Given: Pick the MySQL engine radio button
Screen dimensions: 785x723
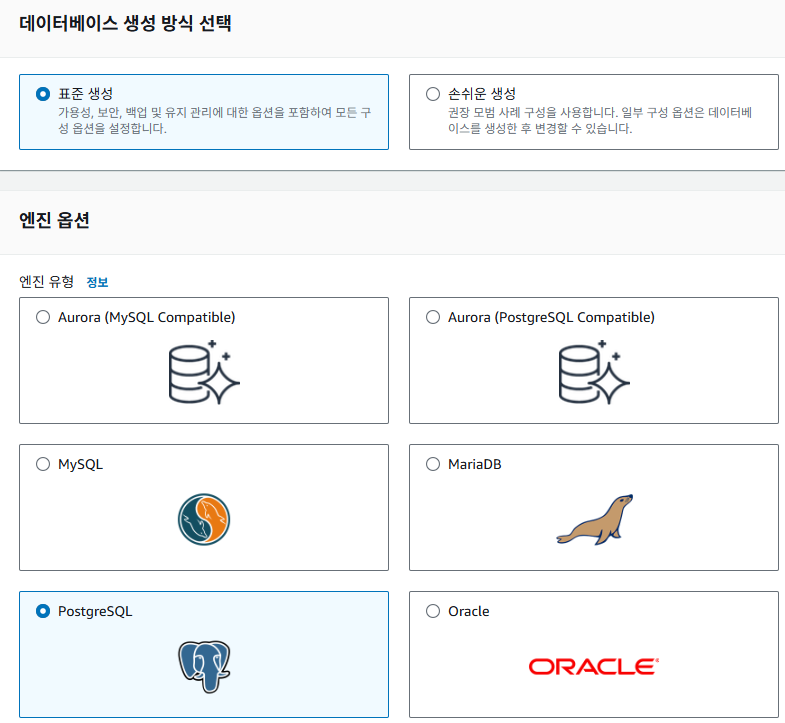Looking at the screenshot, I should [43, 464].
